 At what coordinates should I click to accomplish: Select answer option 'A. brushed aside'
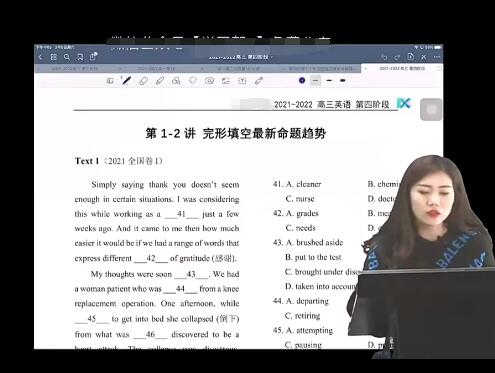pos(314,243)
